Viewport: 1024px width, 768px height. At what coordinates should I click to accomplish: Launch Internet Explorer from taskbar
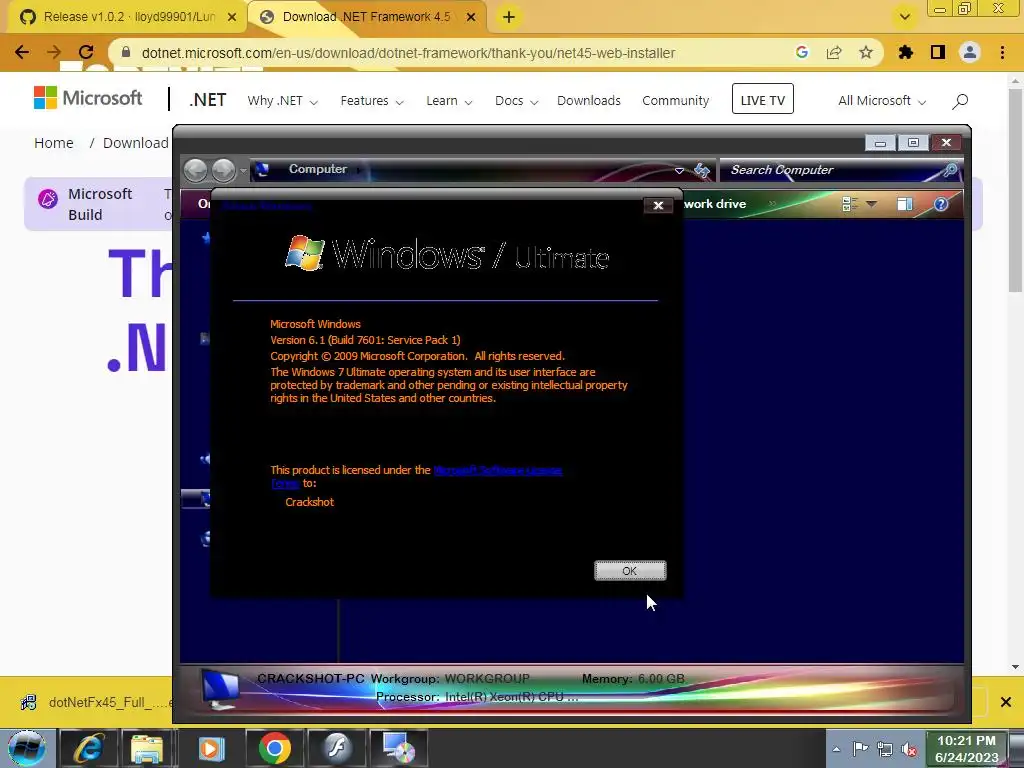pos(88,748)
